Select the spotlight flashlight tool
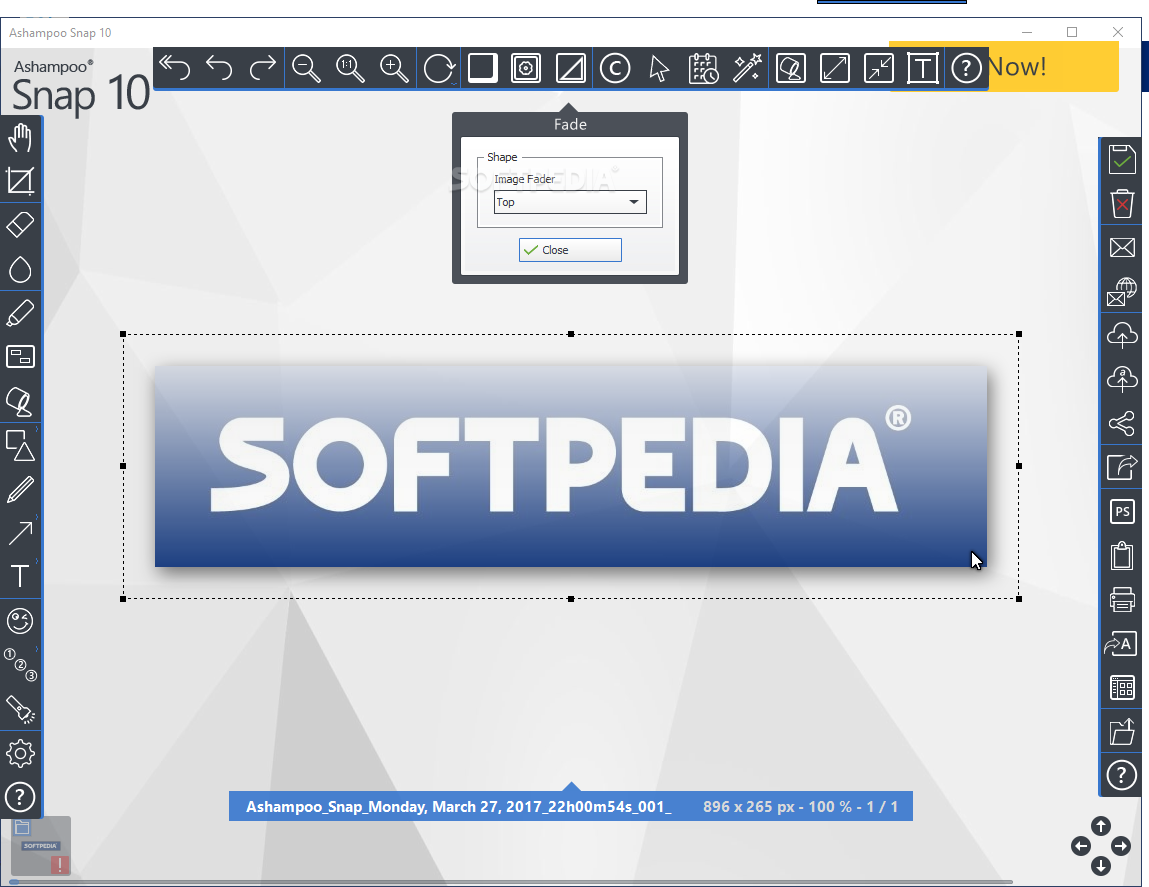Image resolution: width=1149 pixels, height=887 pixels. pos(20,709)
